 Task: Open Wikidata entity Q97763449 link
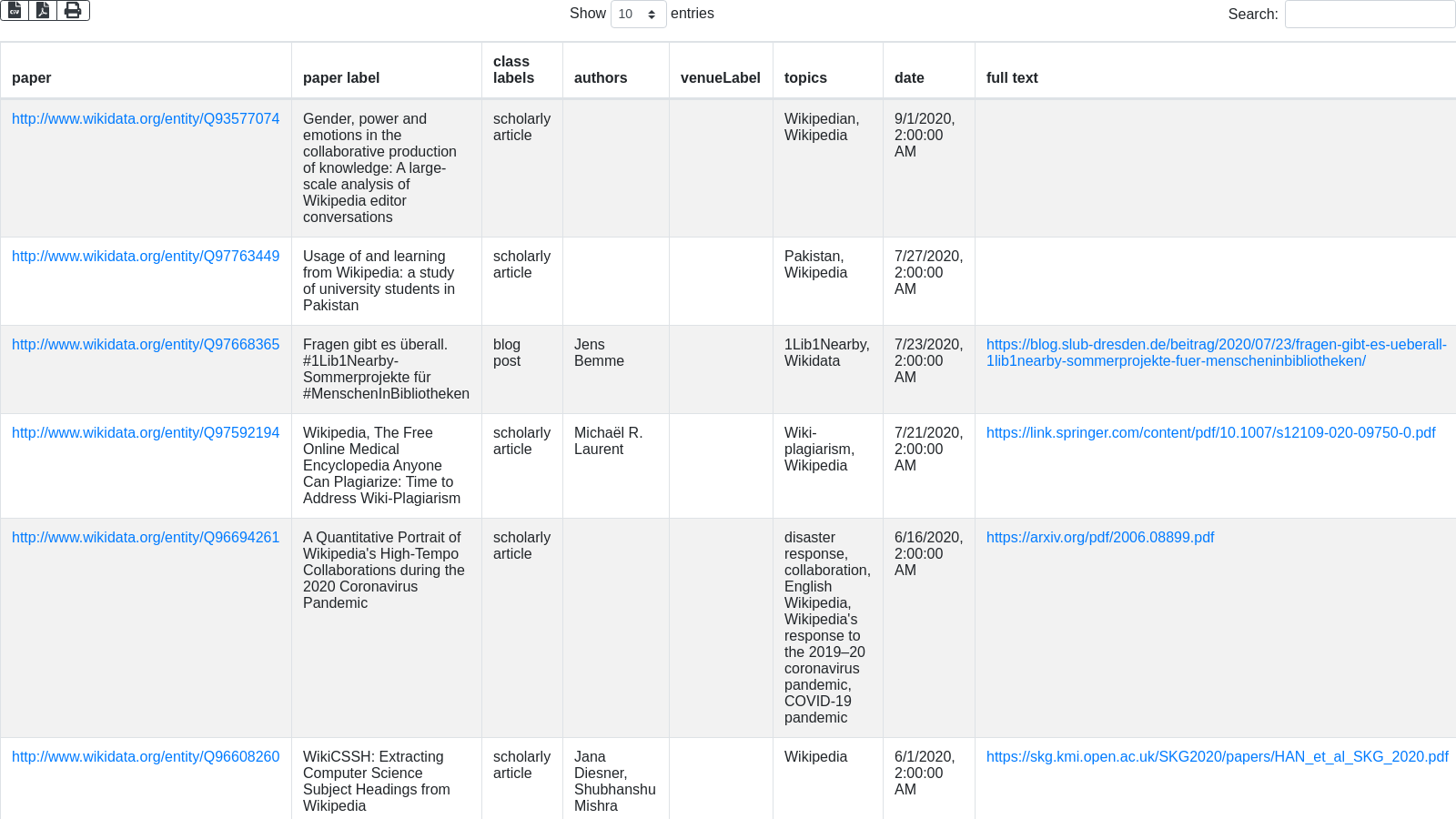[x=146, y=257]
